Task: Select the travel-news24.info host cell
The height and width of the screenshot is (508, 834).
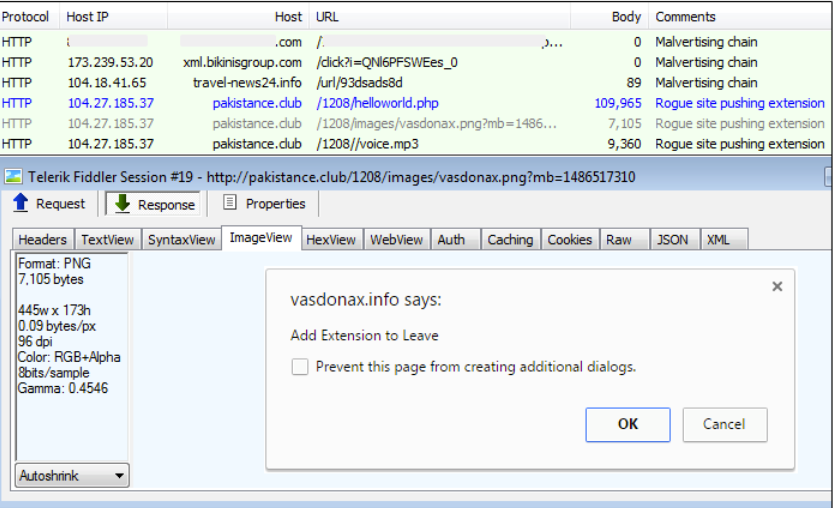Action: tap(247, 82)
